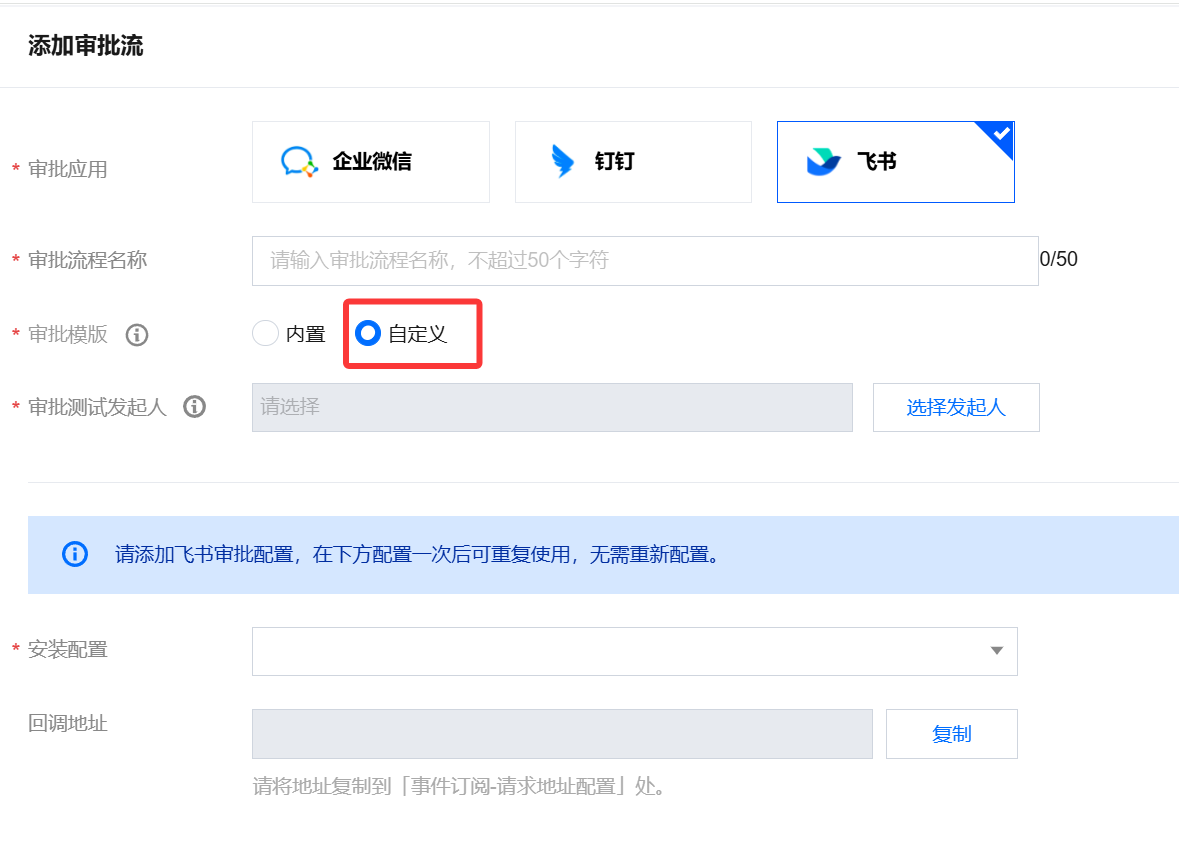The image size is (1179, 855).
Task: Click the 审批流程名称 label
Action: point(87,260)
